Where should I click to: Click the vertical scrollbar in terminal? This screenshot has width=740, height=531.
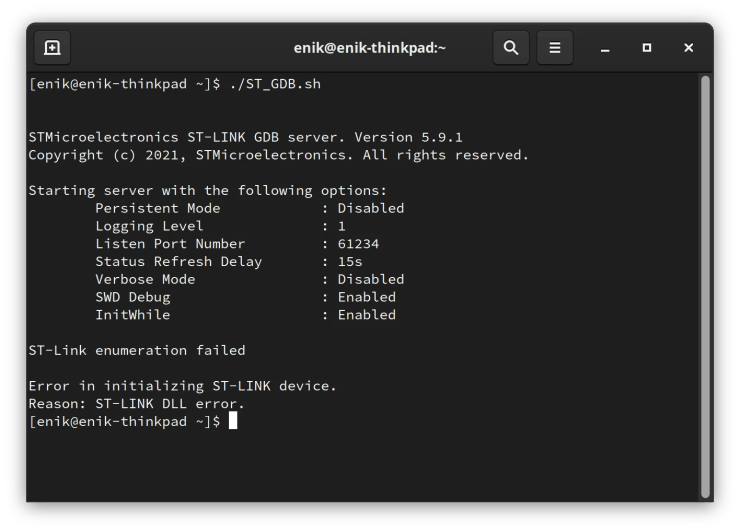point(705,287)
